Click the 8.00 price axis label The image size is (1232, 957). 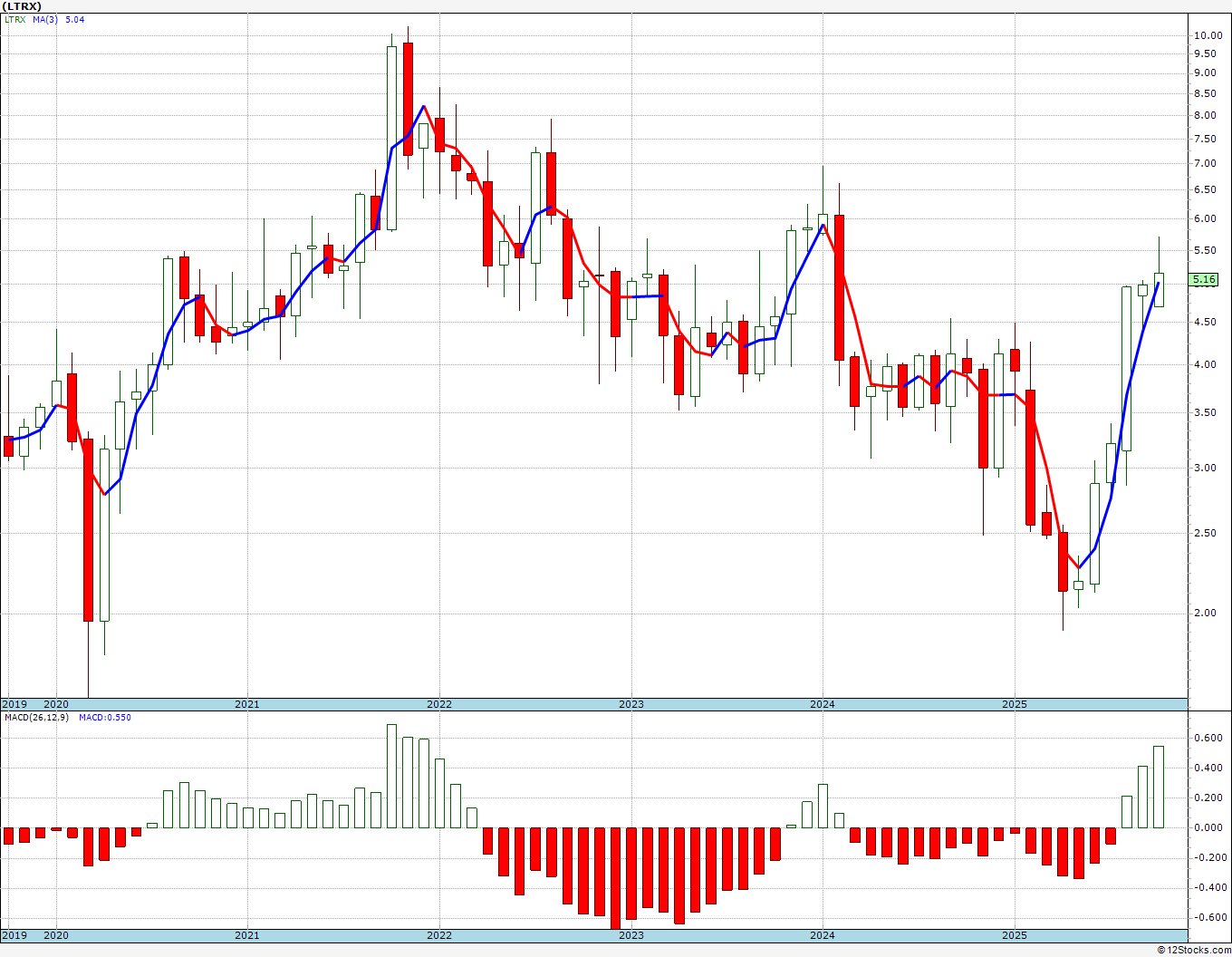(x=1204, y=115)
